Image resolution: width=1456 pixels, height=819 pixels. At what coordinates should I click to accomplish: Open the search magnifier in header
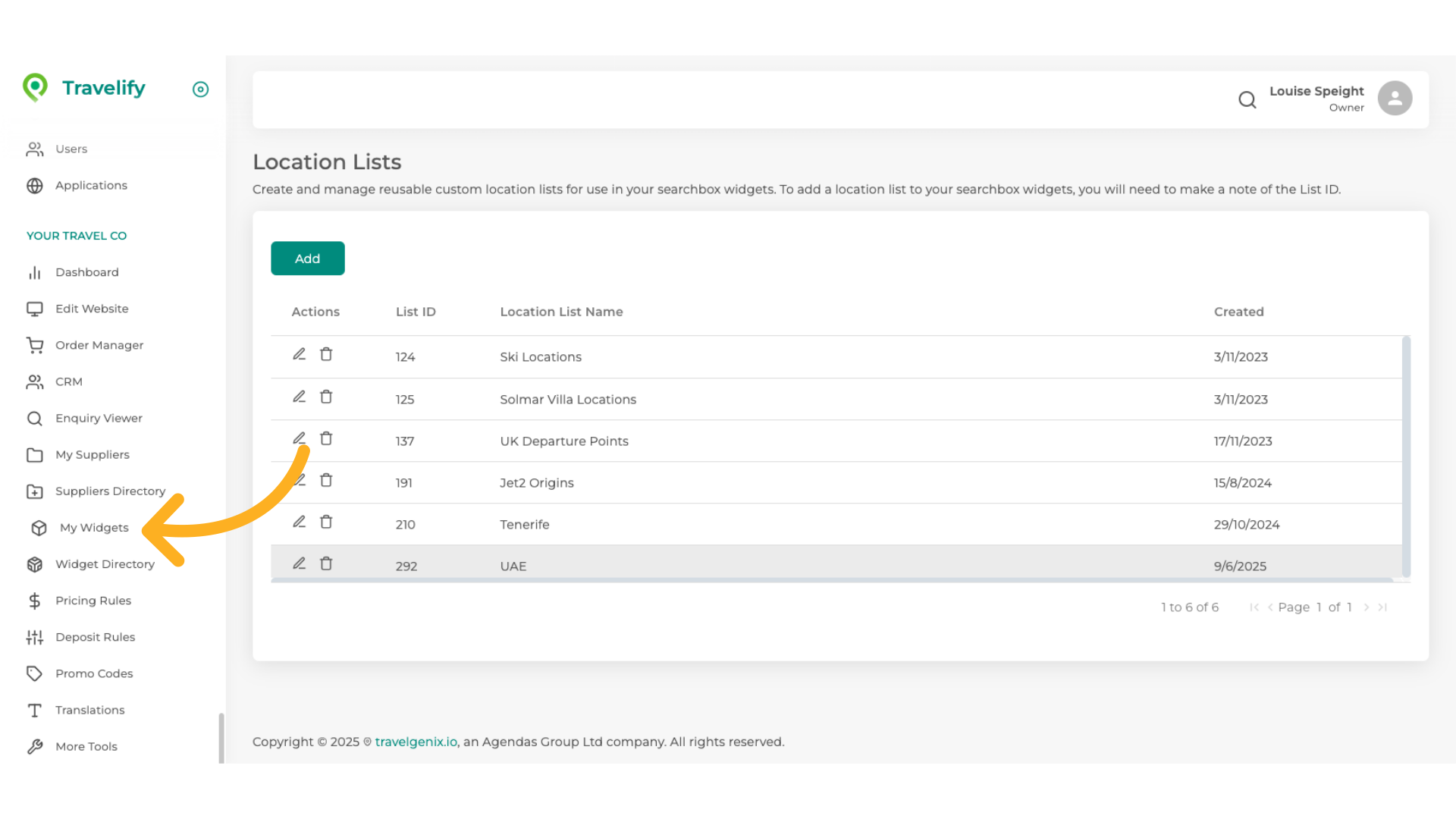click(x=1247, y=99)
